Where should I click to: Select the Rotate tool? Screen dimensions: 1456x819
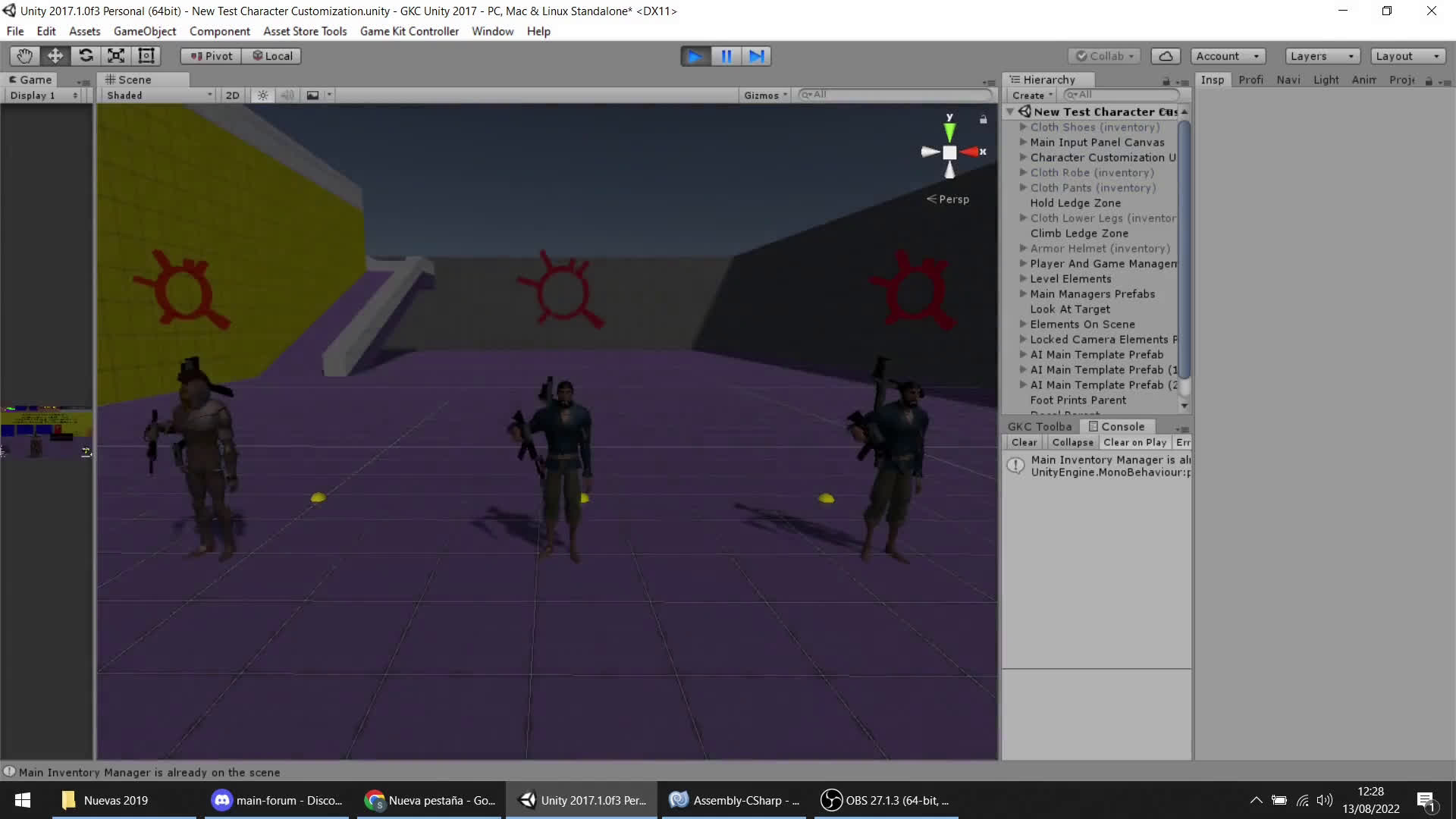[x=86, y=56]
